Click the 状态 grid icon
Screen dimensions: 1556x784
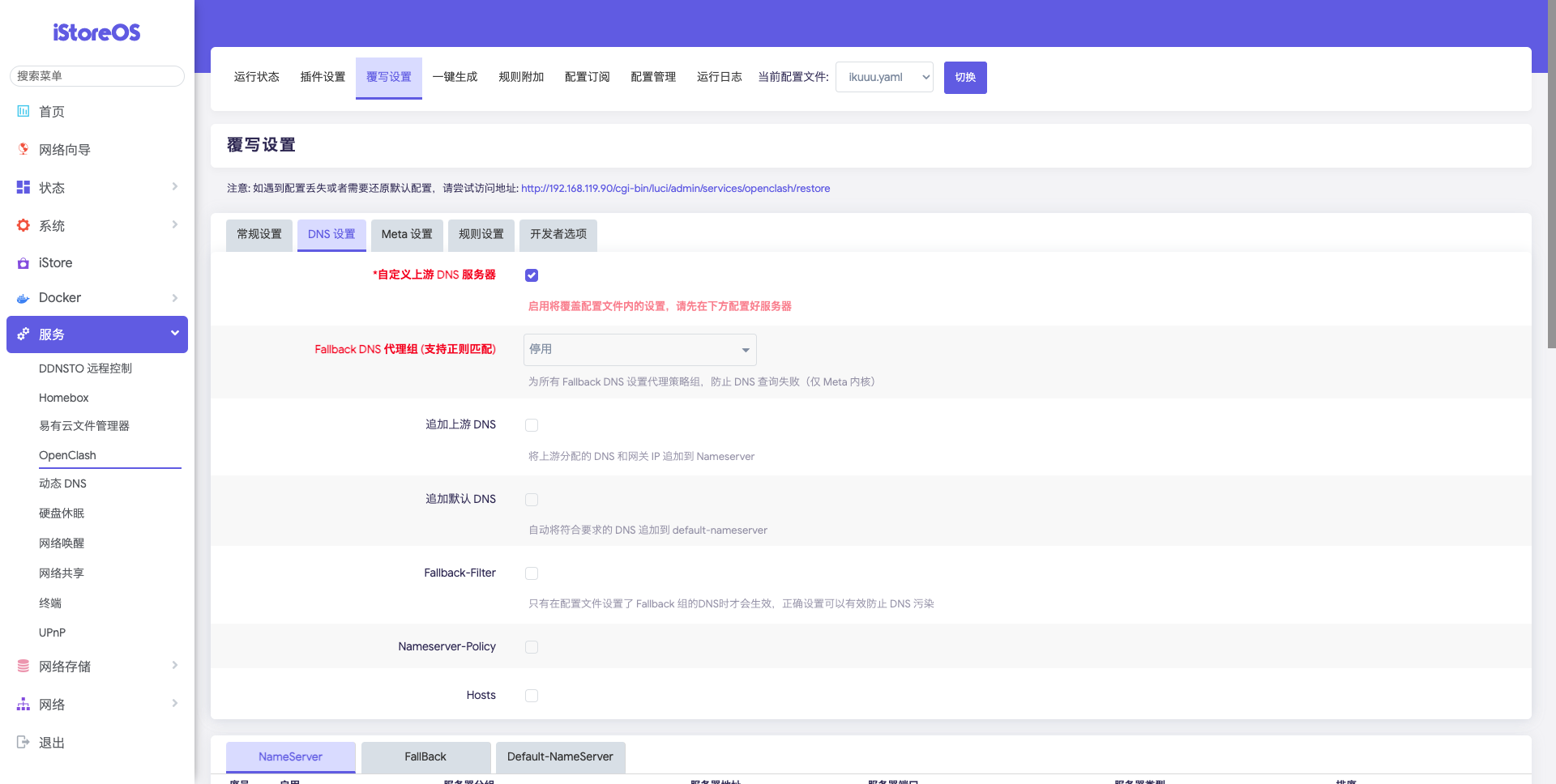pyautogui.click(x=24, y=187)
